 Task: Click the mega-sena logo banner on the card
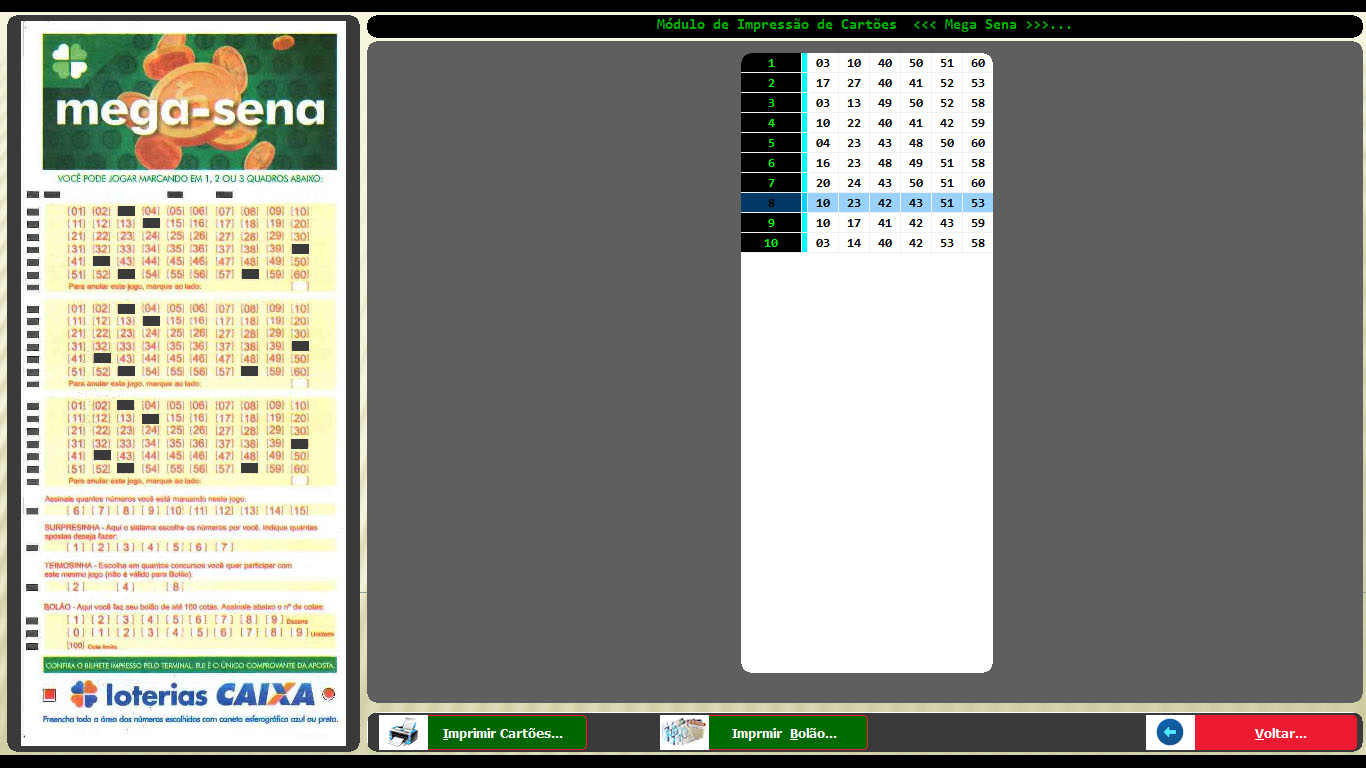click(x=190, y=101)
